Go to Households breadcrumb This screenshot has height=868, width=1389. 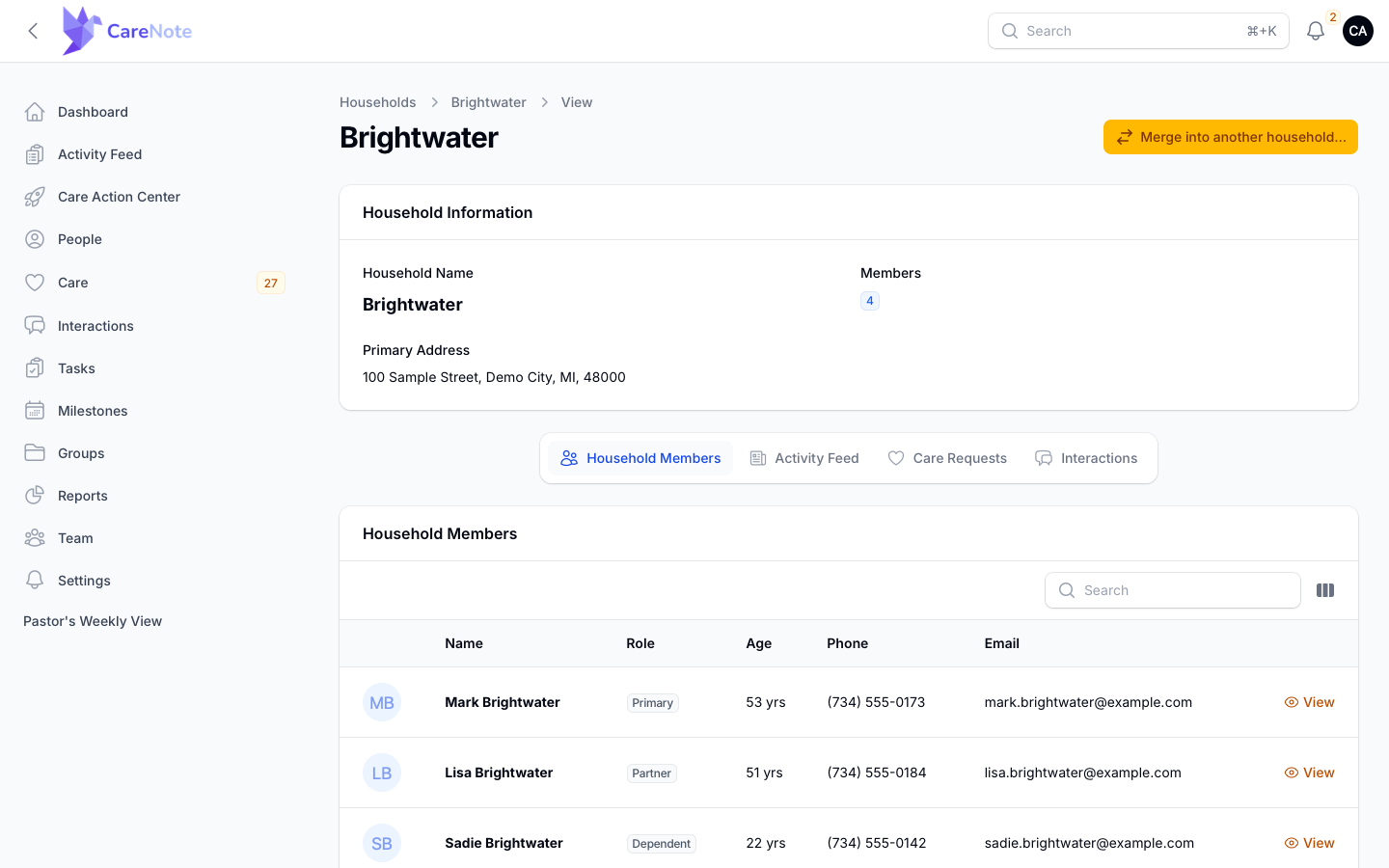[x=378, y=102]
